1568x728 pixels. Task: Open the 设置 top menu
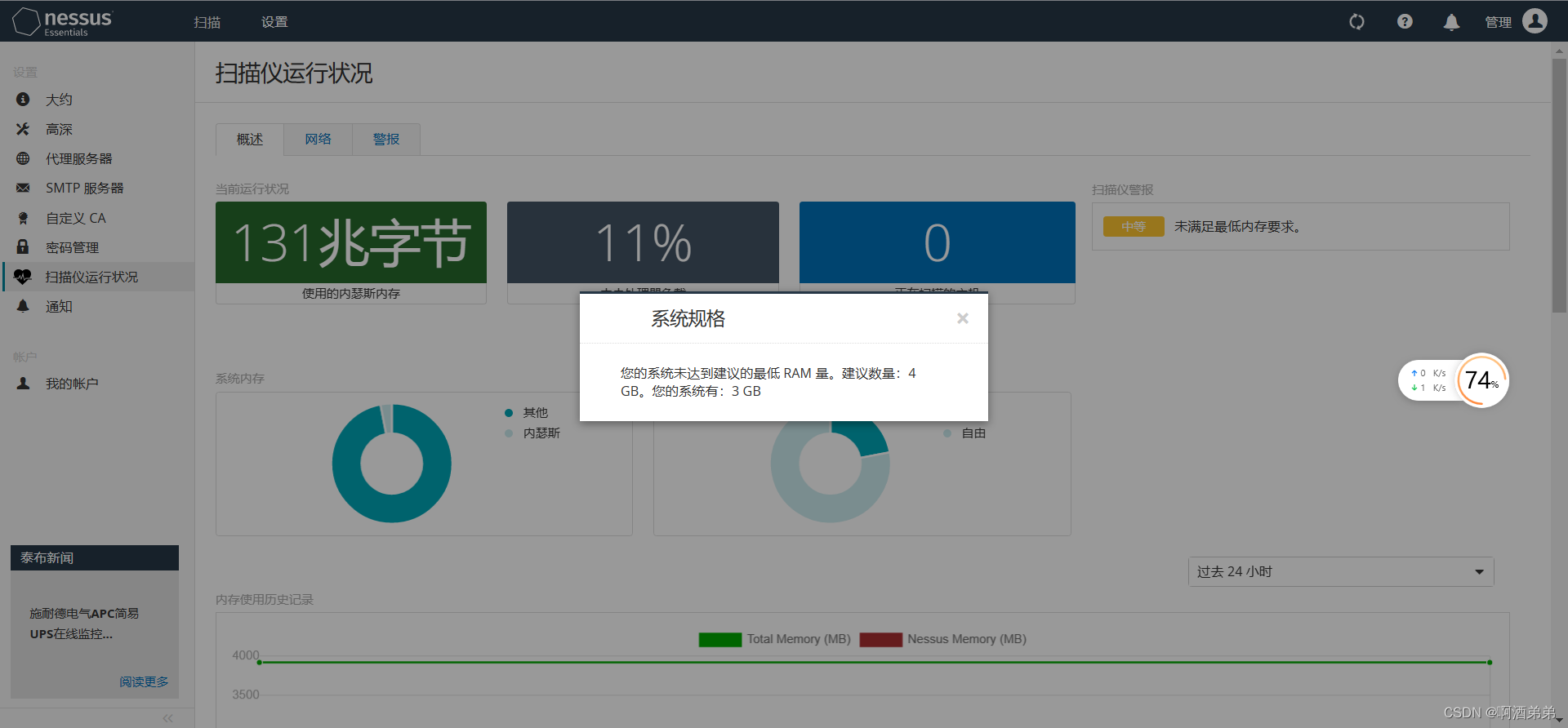tap(274, 22)
